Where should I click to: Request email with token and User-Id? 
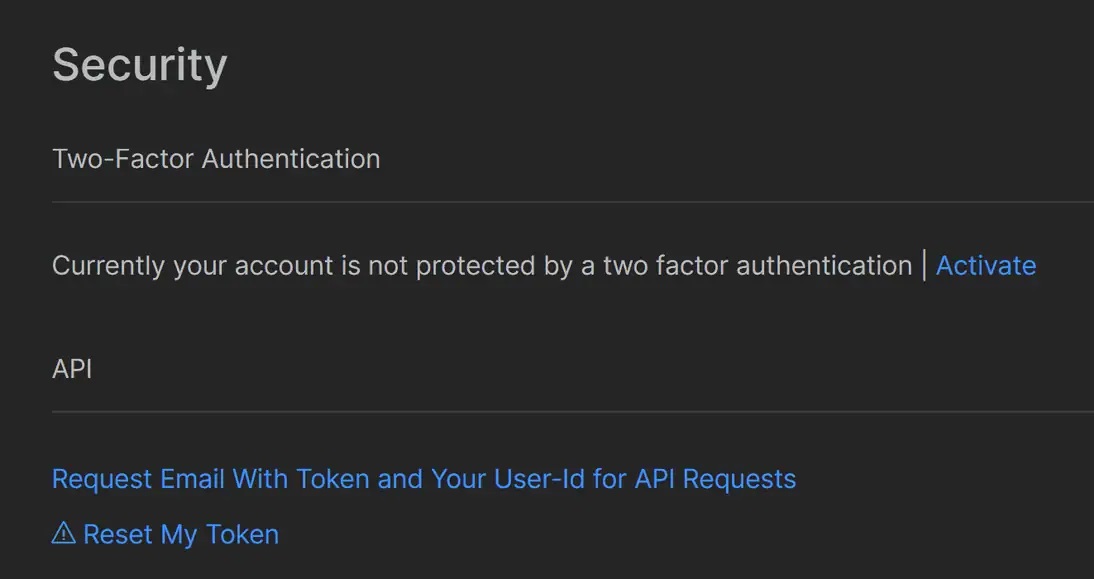click(x=424, y=479)
